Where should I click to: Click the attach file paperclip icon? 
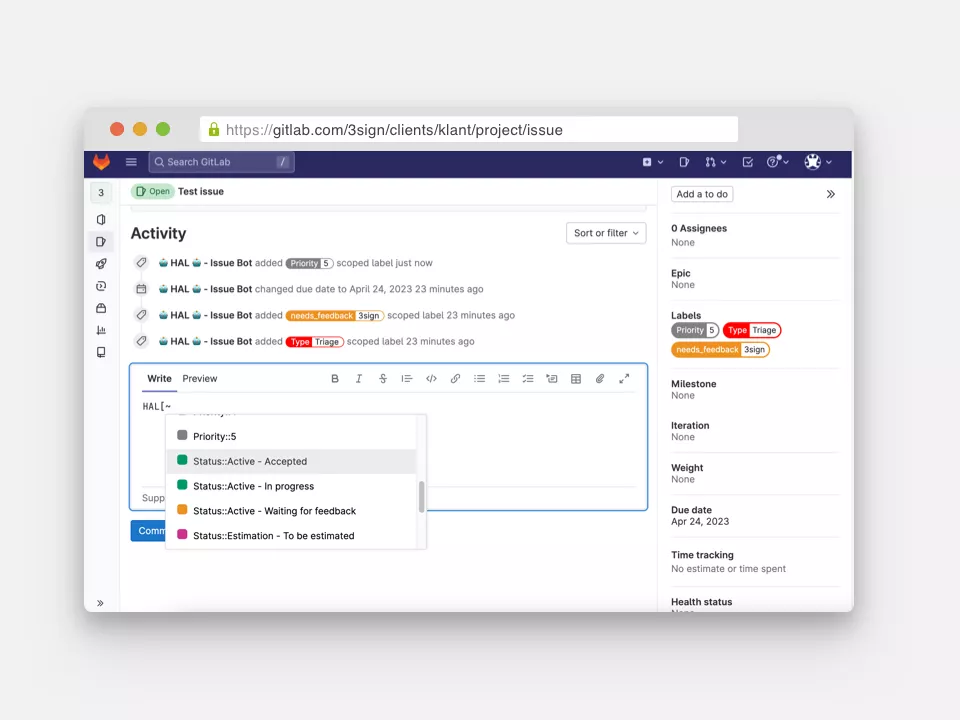(x=600, y=379)
